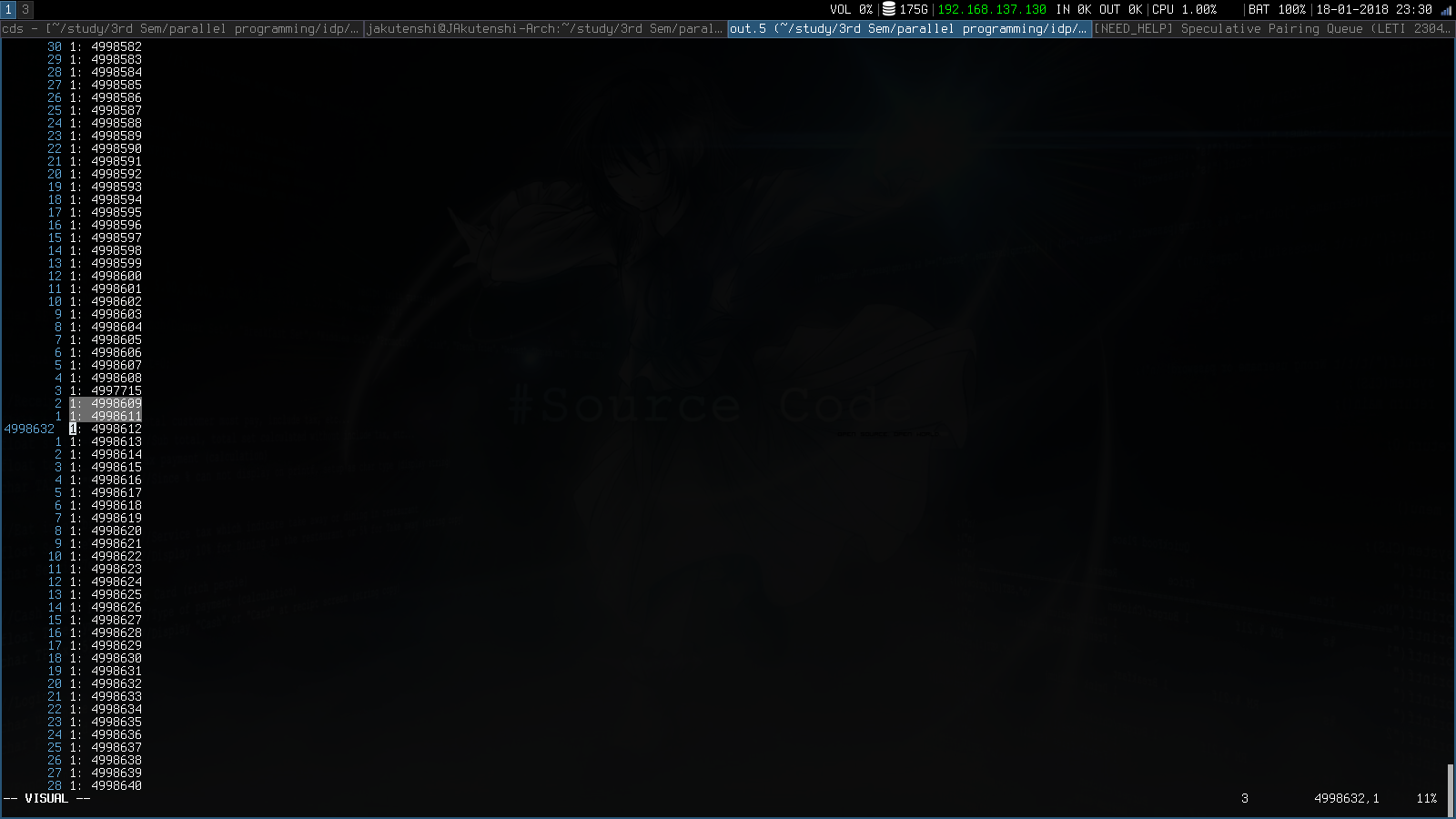Open the cds window tab
The width and height of the screenshot is (1456, 819).
point(182,29)
